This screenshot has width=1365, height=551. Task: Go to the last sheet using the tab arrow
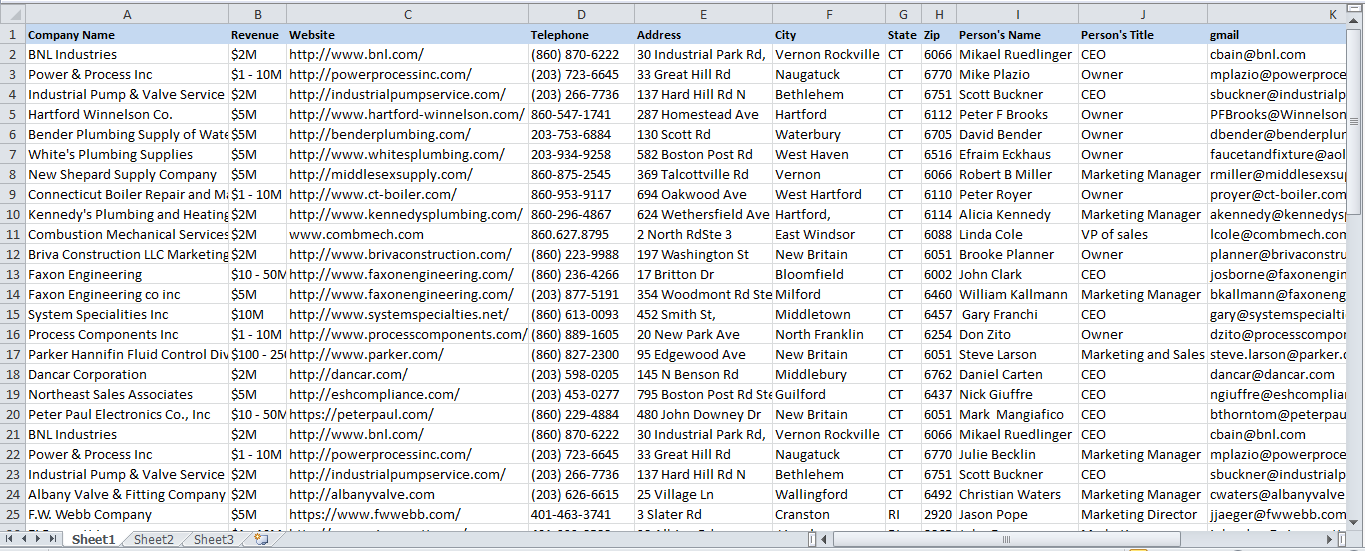[x=52, y=539]
